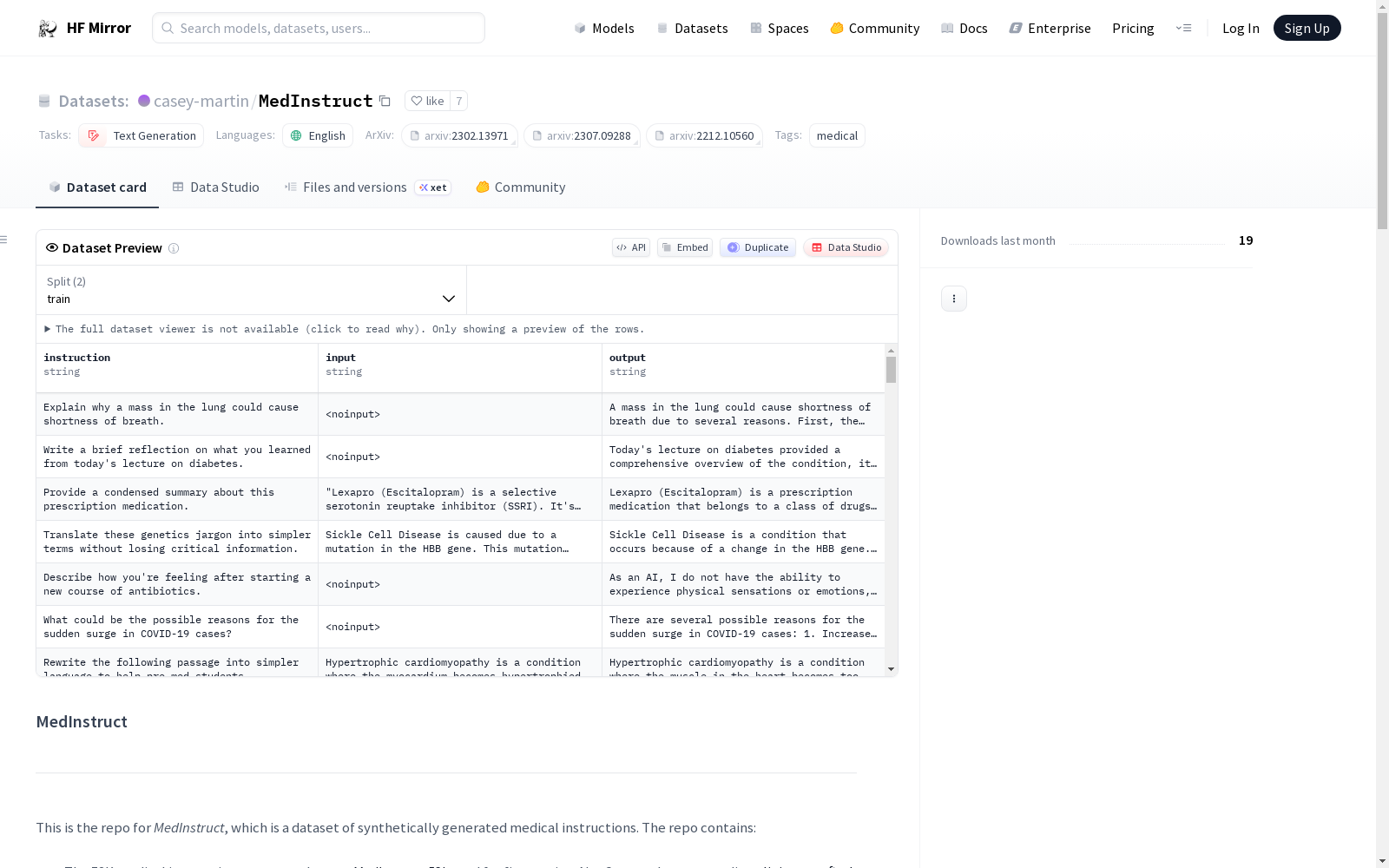Select the Dataset card tab
Viewport: 1389px width, 868px height.
97,187
